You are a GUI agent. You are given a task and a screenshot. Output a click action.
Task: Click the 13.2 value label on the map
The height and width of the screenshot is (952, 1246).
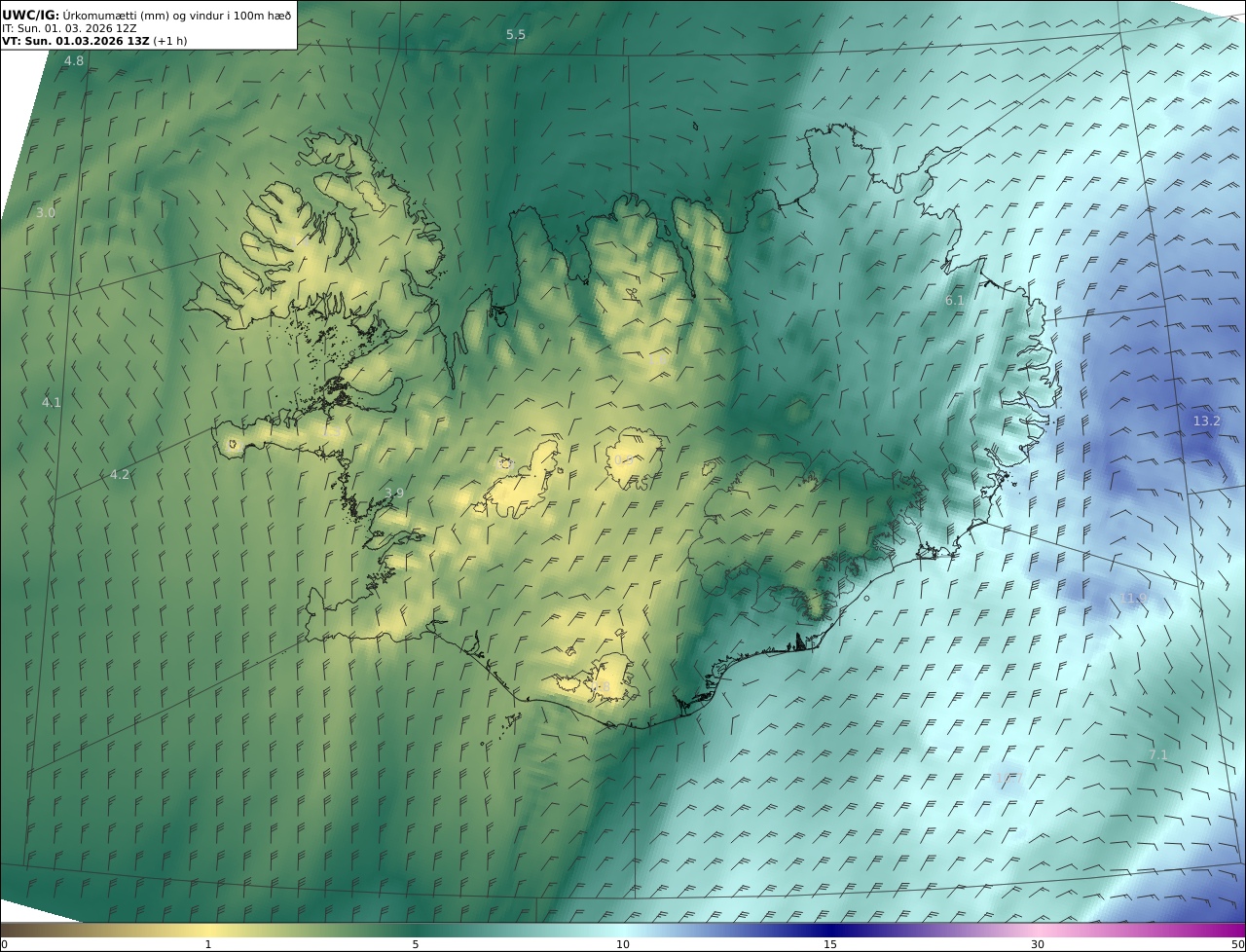click(1207, 421)
